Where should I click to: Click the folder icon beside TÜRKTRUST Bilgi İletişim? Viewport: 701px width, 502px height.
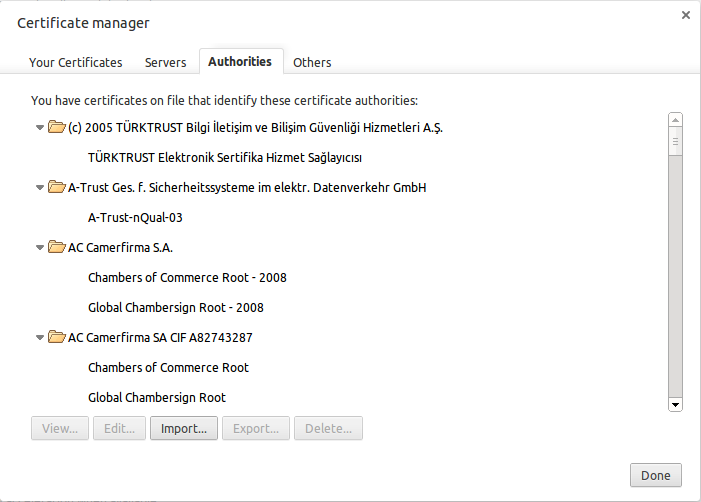click(x=57, y=127)
